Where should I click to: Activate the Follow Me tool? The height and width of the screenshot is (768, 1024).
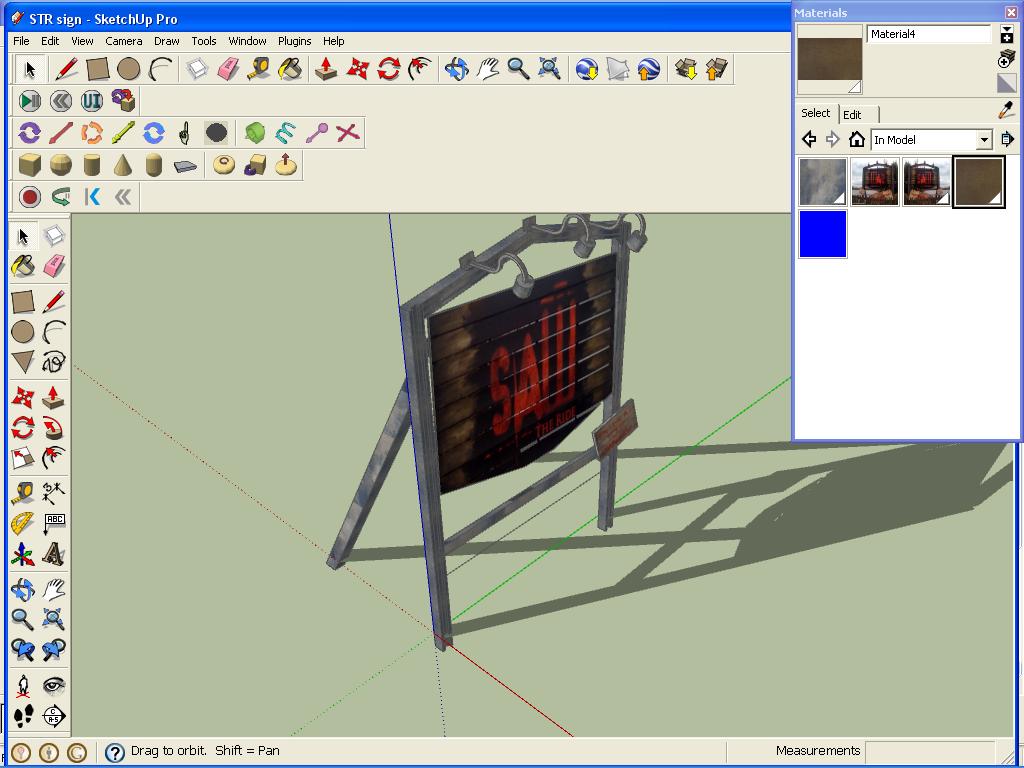pyautogui.click(x=54, y=428)
